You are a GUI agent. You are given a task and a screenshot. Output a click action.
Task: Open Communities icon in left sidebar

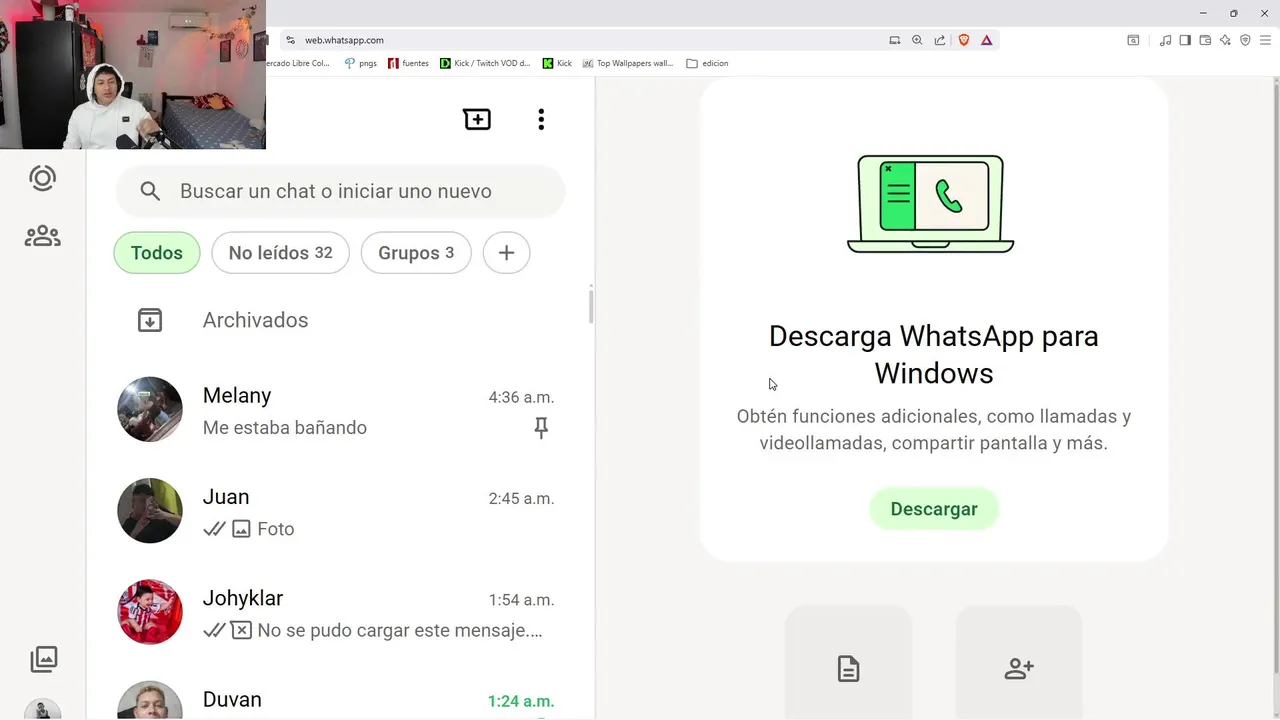(42, 236)
